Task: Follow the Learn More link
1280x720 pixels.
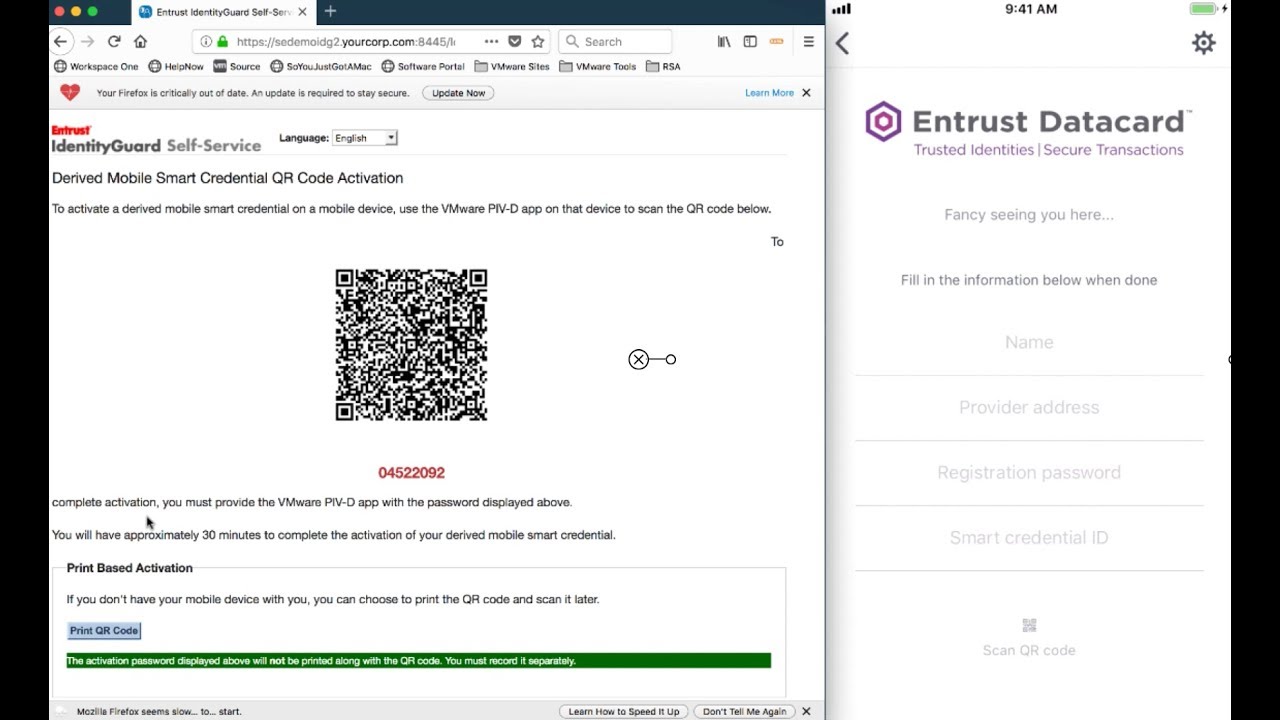Action: pos(769,93)
